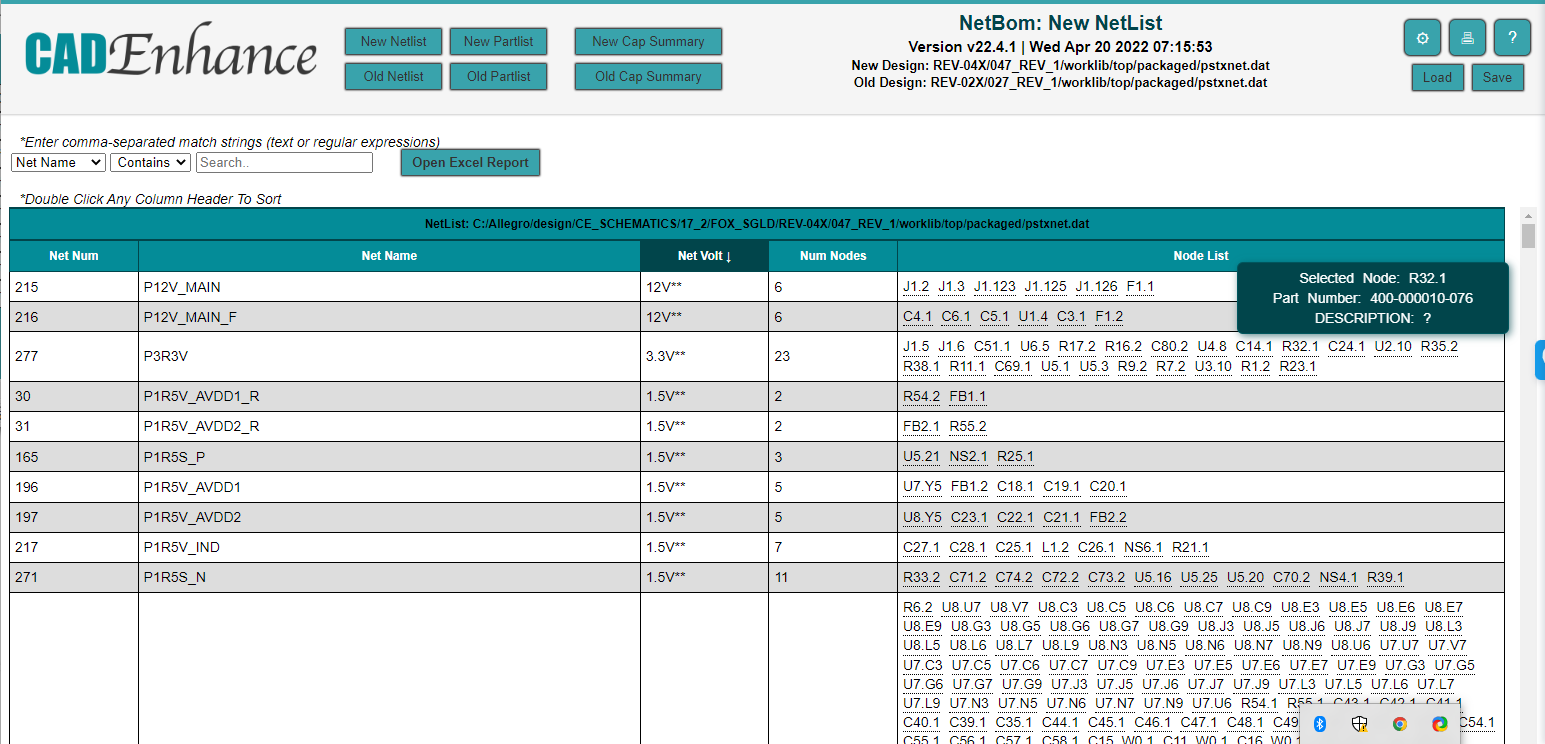Click the Num Nodes column header
This screenshot has height=744, width=1545.
pos(833,256)
